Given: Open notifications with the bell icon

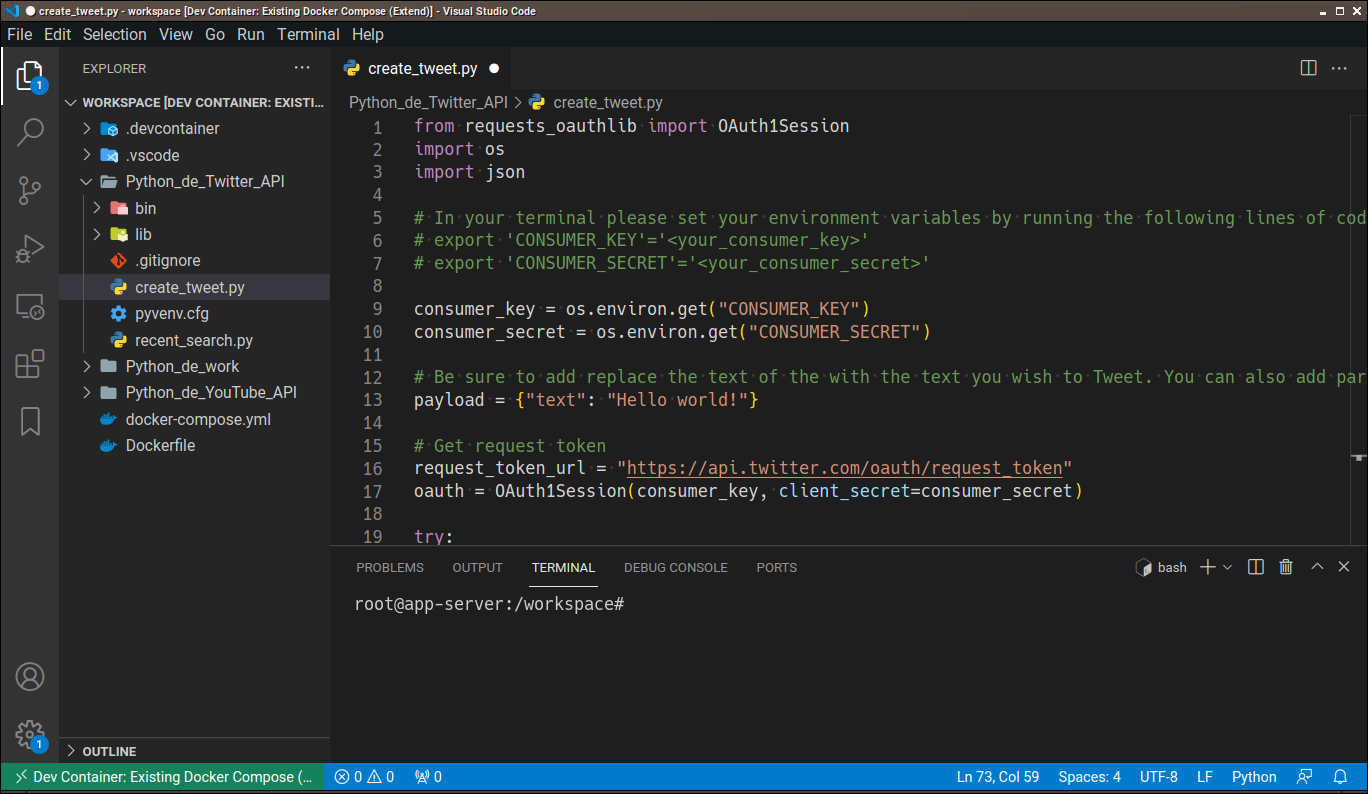Looking at the screenshot, I should tap(1340, 776).
